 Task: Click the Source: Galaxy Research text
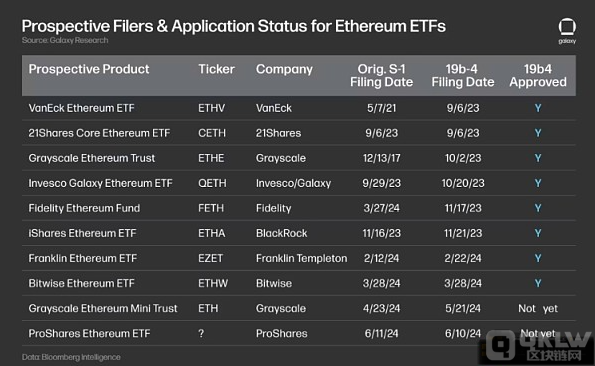point(65,40)
